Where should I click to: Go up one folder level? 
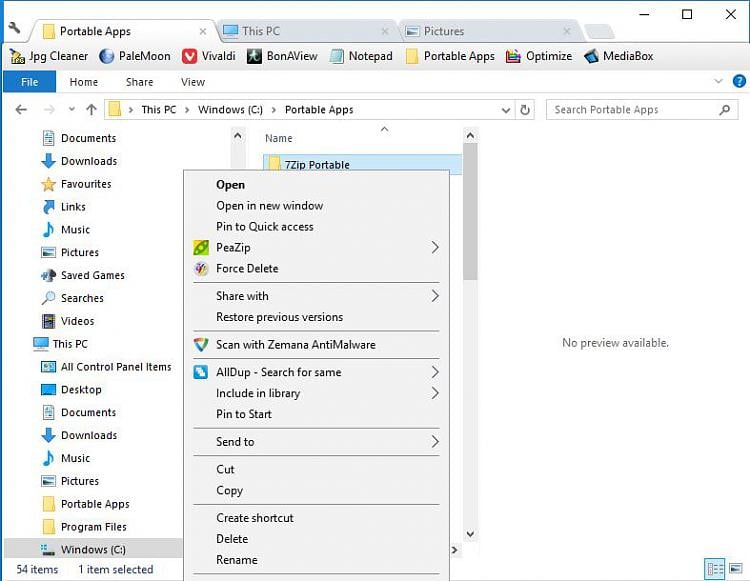[x=91, y=110]
